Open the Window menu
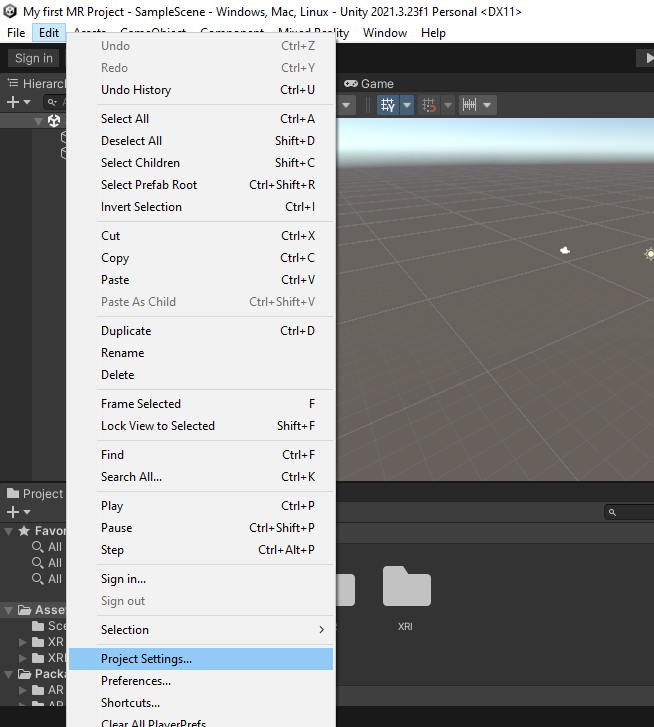This screenshot has height=727, width=654. (385, 33)
